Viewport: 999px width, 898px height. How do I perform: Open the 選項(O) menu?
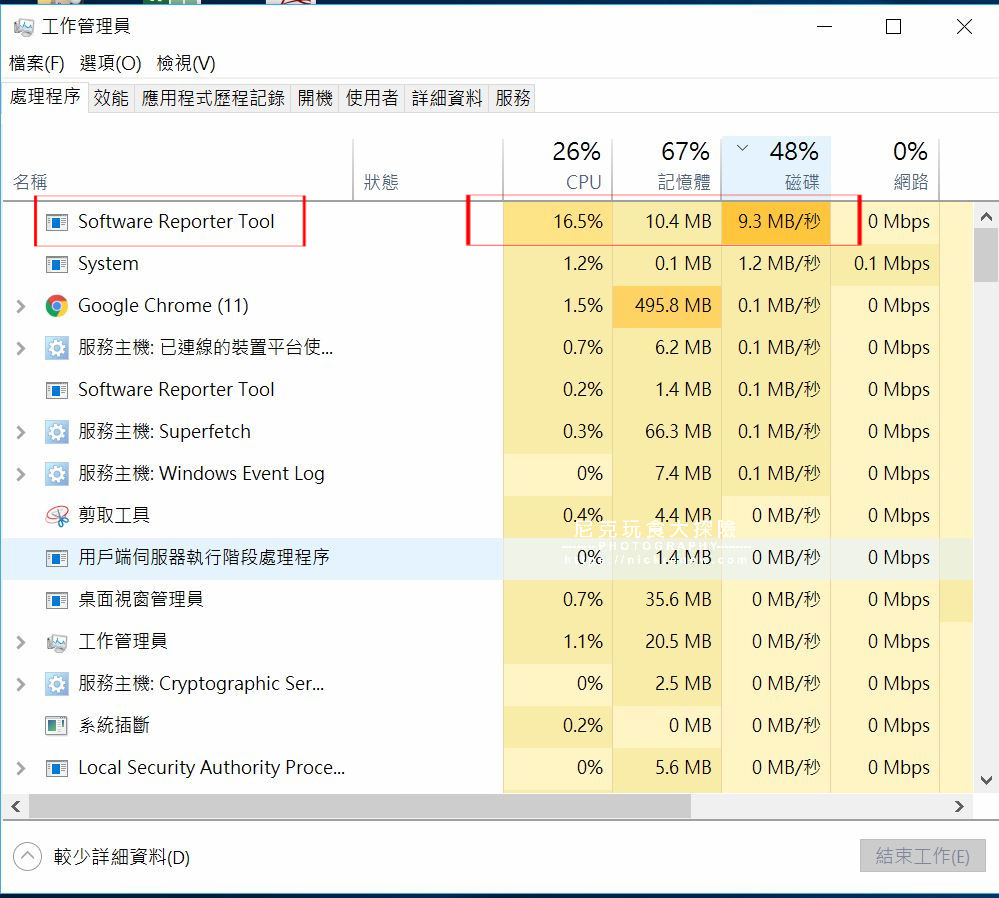[110, 63]
